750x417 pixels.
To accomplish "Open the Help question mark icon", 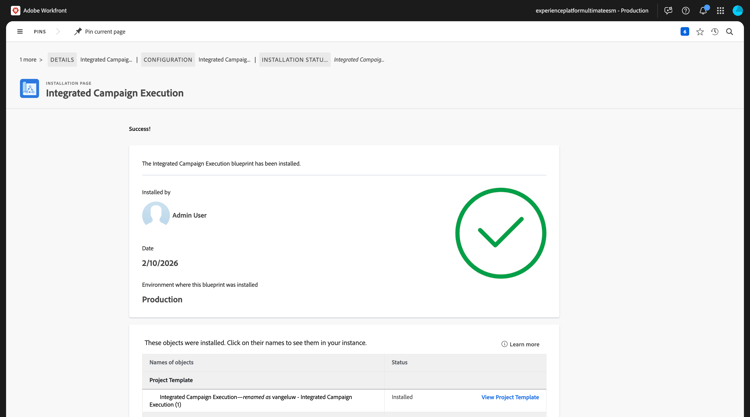I will point(685,11).
